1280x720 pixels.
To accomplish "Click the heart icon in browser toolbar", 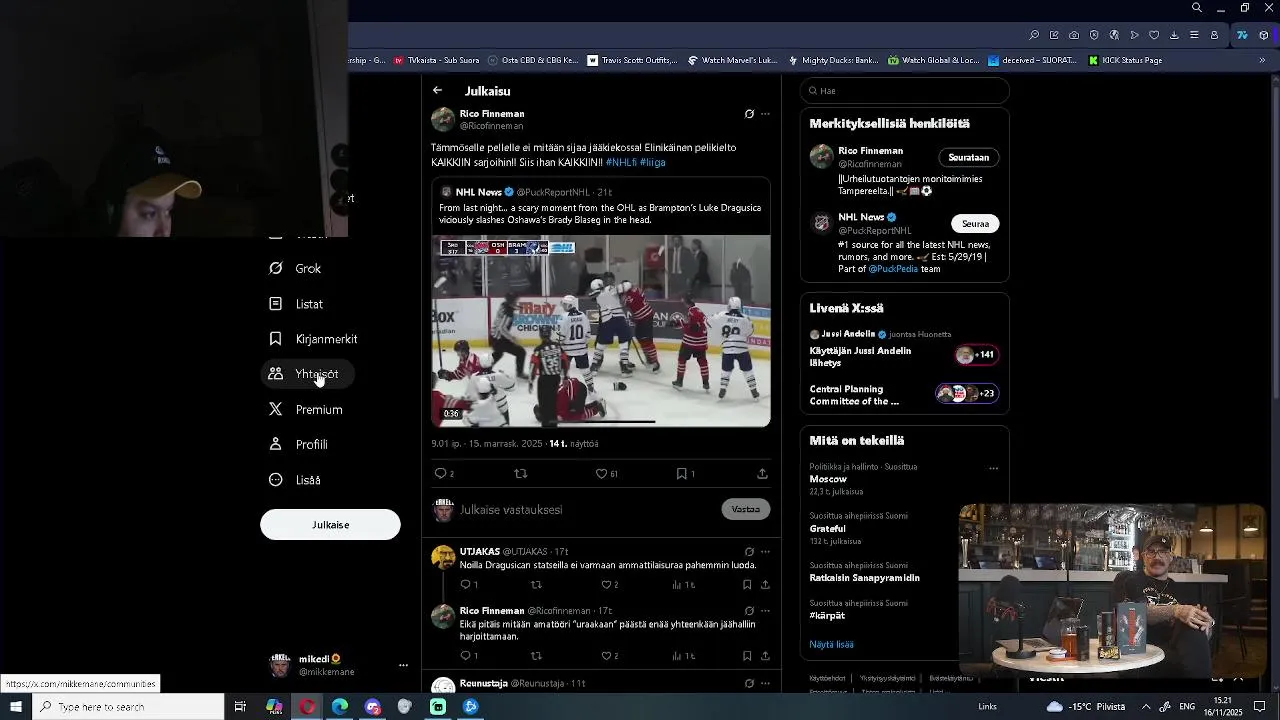I will [x=1154, y=35].
